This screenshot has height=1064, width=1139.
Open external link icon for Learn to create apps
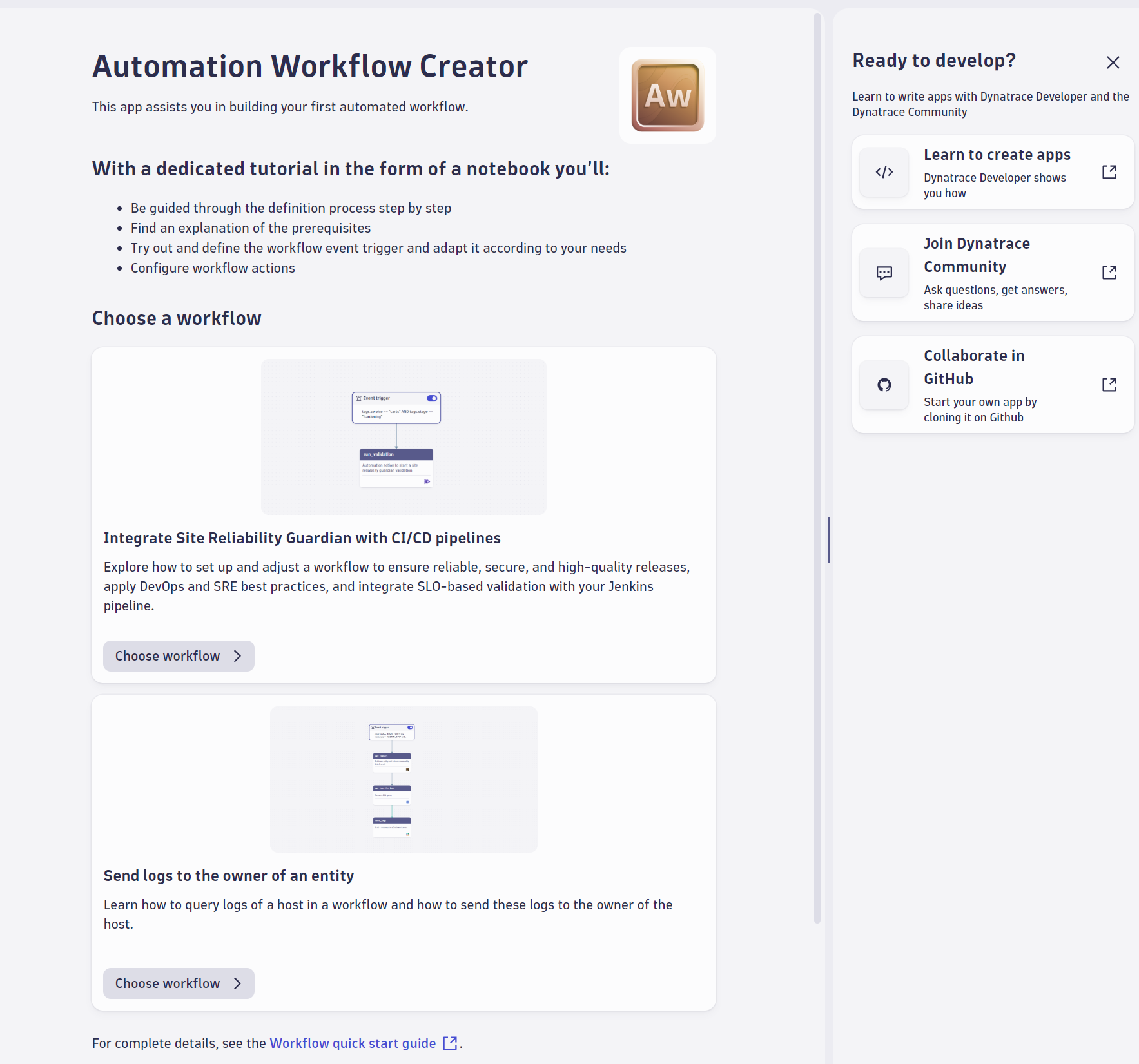tap(1109, 172)
